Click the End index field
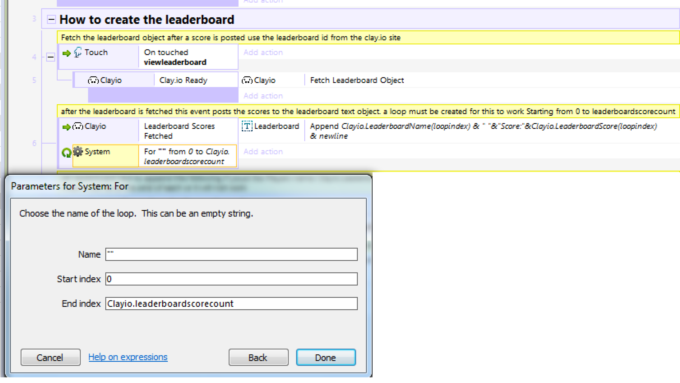 tap(231, 304)
